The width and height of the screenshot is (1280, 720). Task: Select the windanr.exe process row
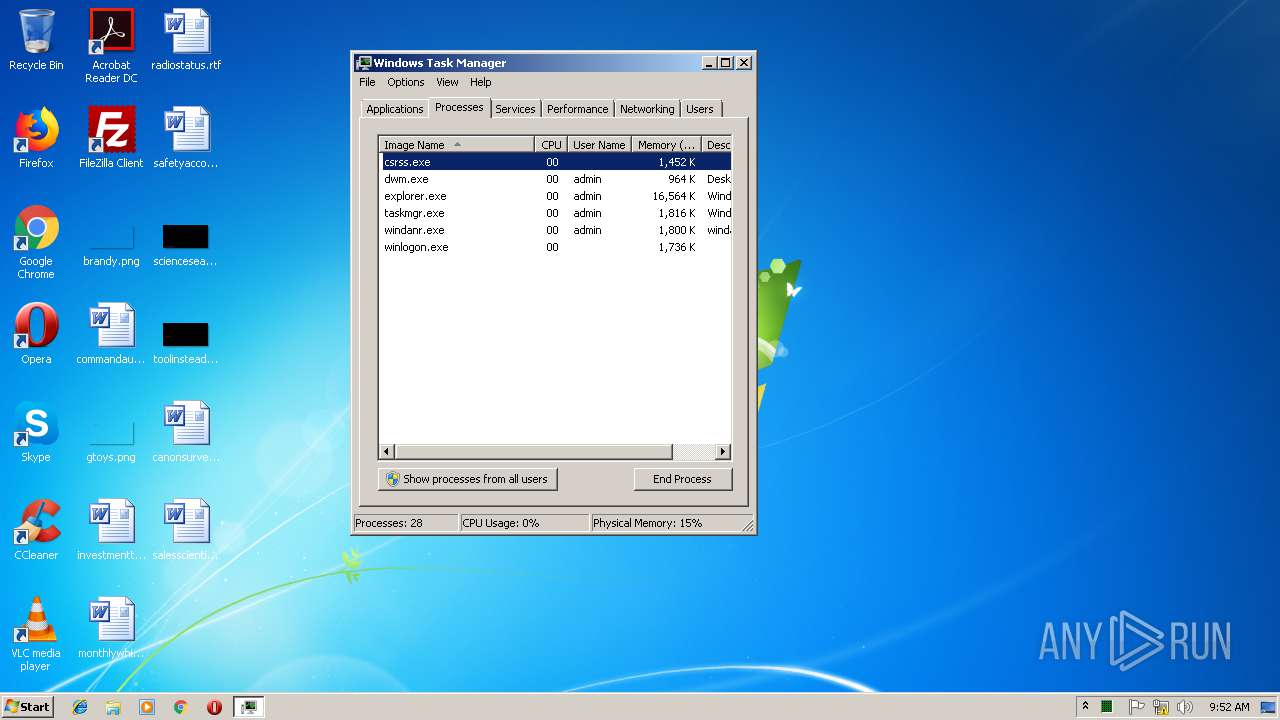pyautogui.click(x=555, y=230)
